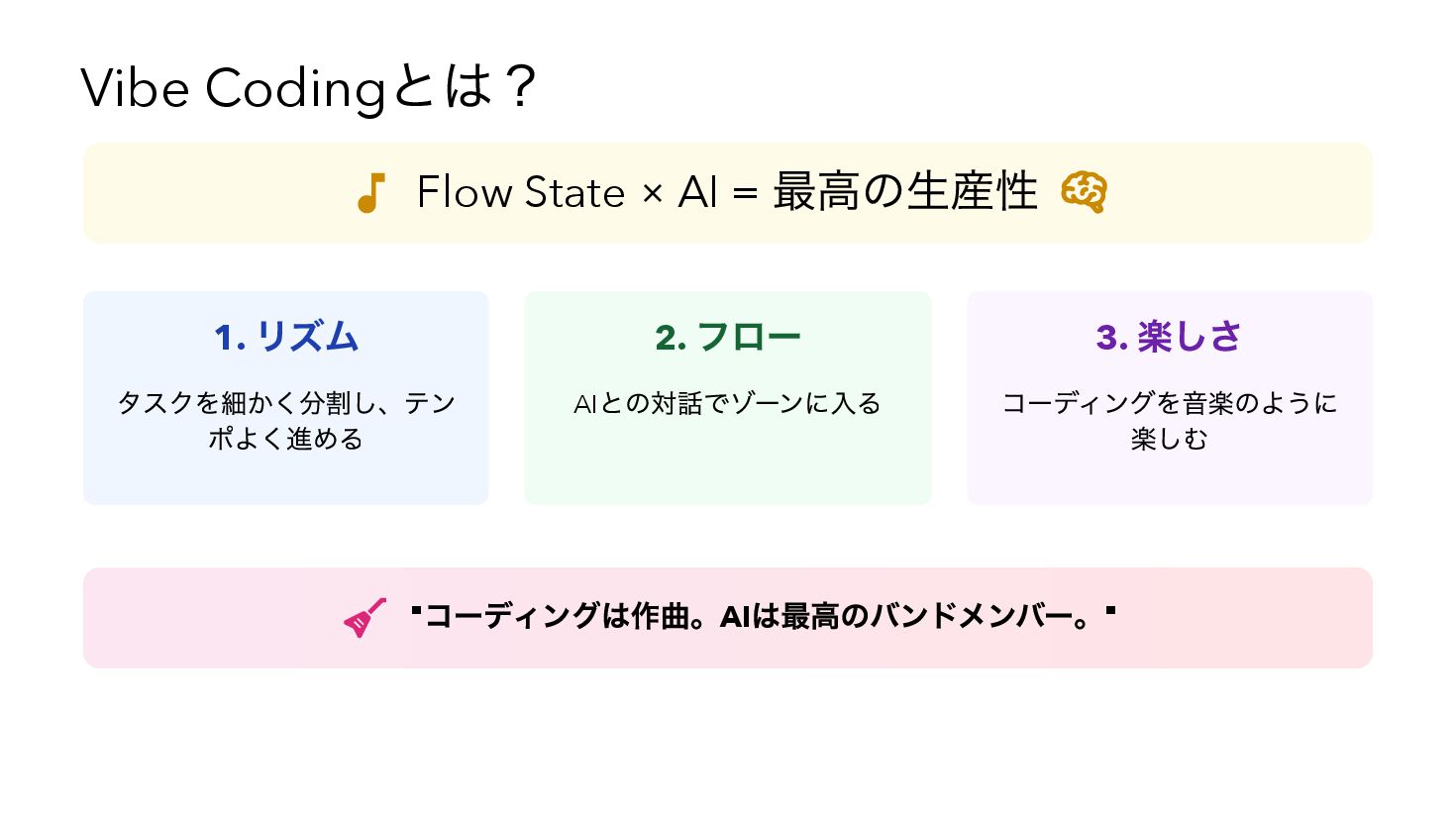Screen dimensions: 1456x820
Task: Select the title Vibe Codingとは？
Action: [x=308, y=88]
